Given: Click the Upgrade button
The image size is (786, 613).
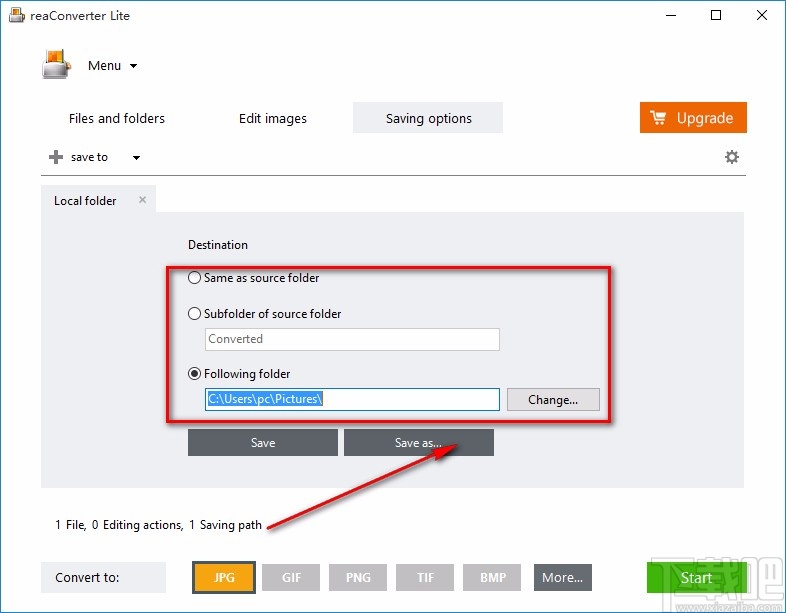Looking at the screenshot, I should click(693, 117).
